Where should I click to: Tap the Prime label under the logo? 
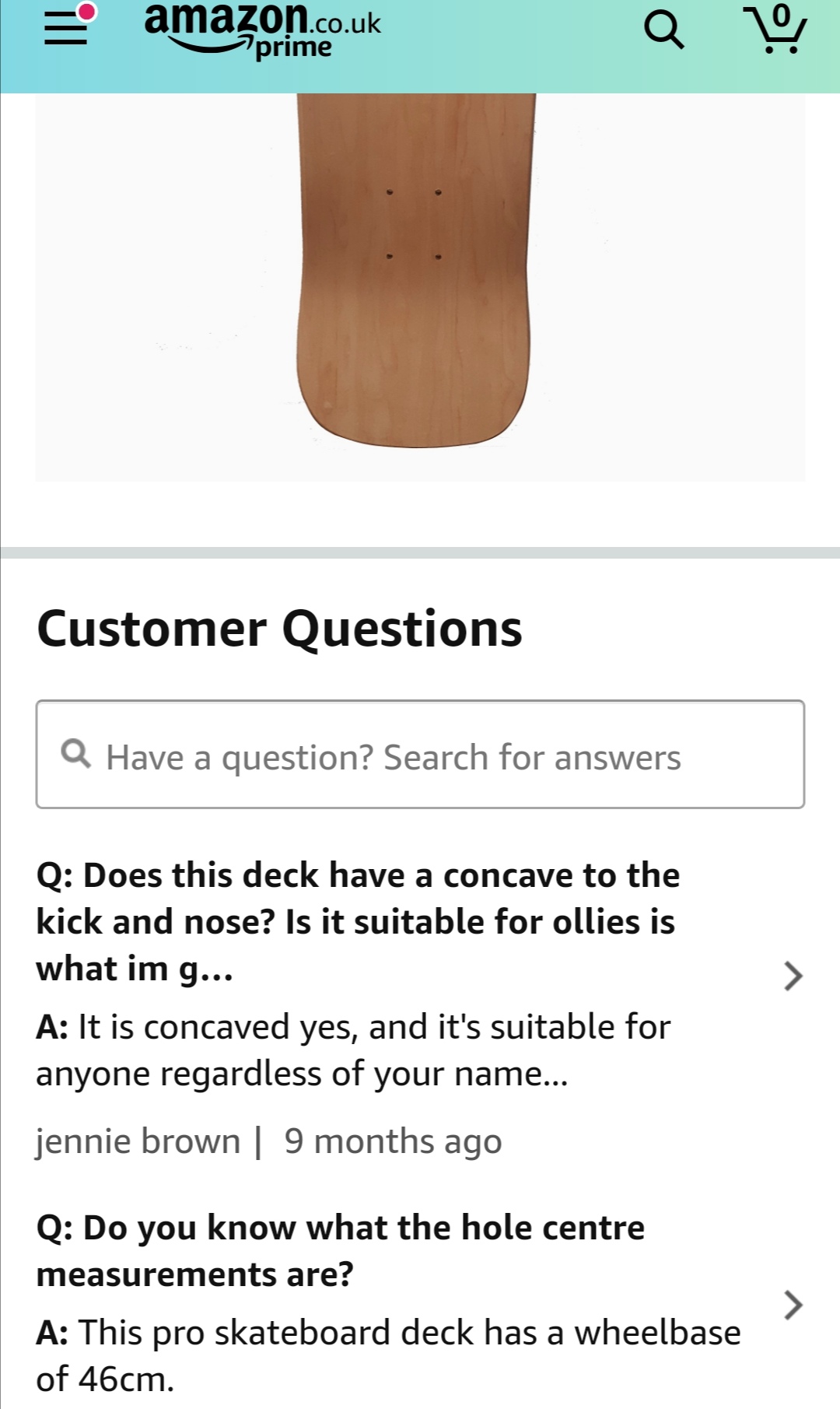pyautogui.click(x=293, y=49)
